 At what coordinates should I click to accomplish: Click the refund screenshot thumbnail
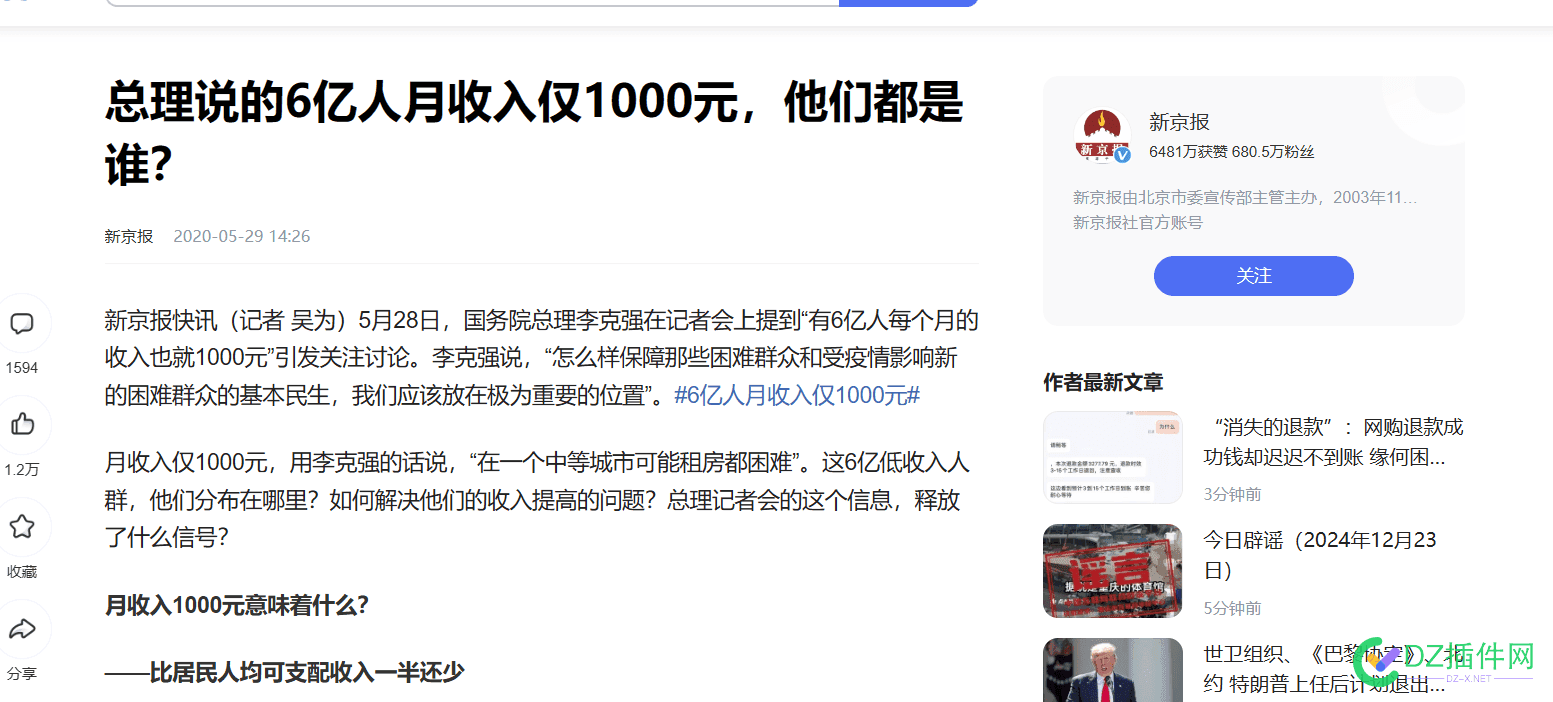[1113, 457]
